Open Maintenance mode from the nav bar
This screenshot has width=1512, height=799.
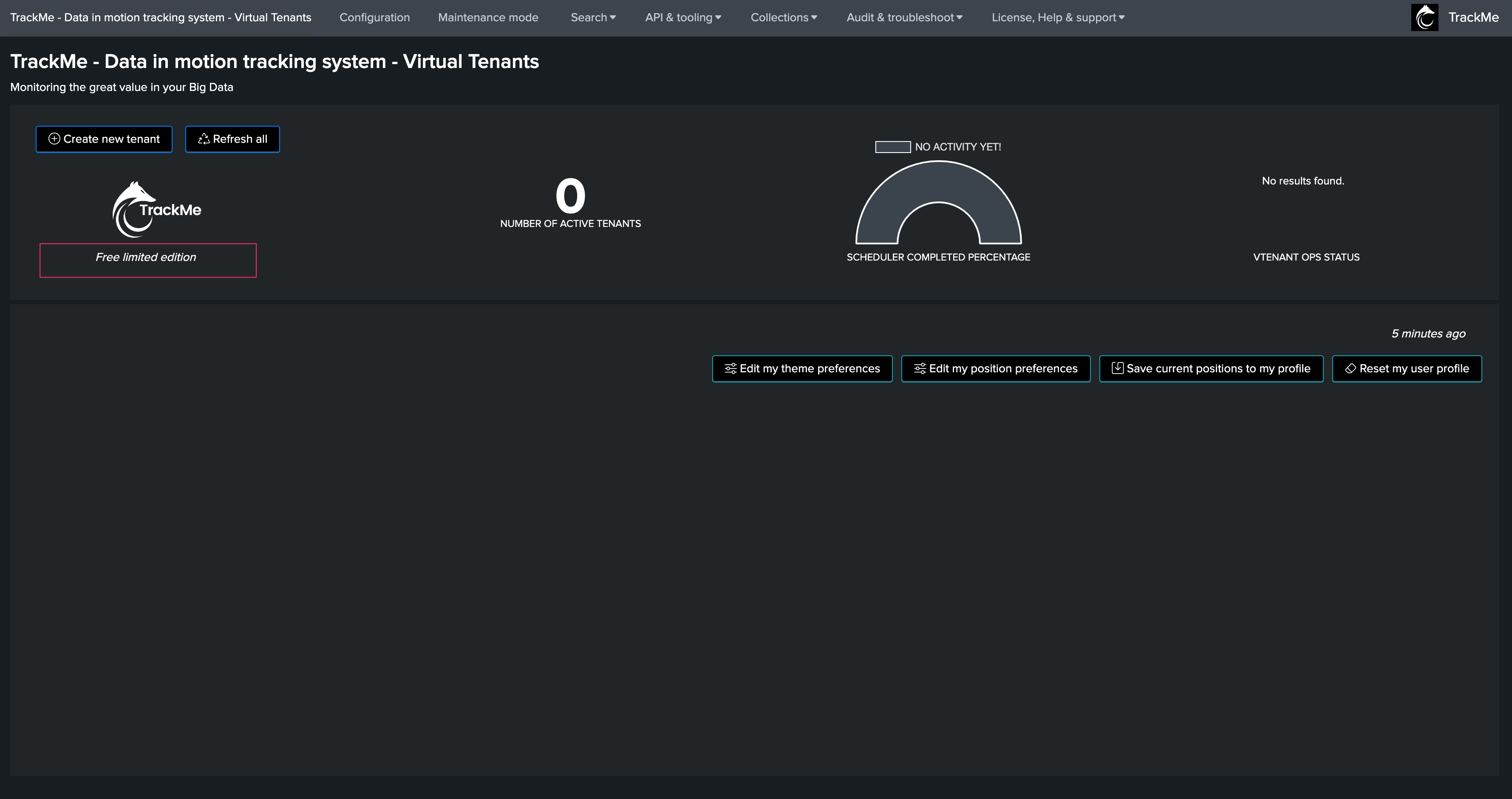488,17
